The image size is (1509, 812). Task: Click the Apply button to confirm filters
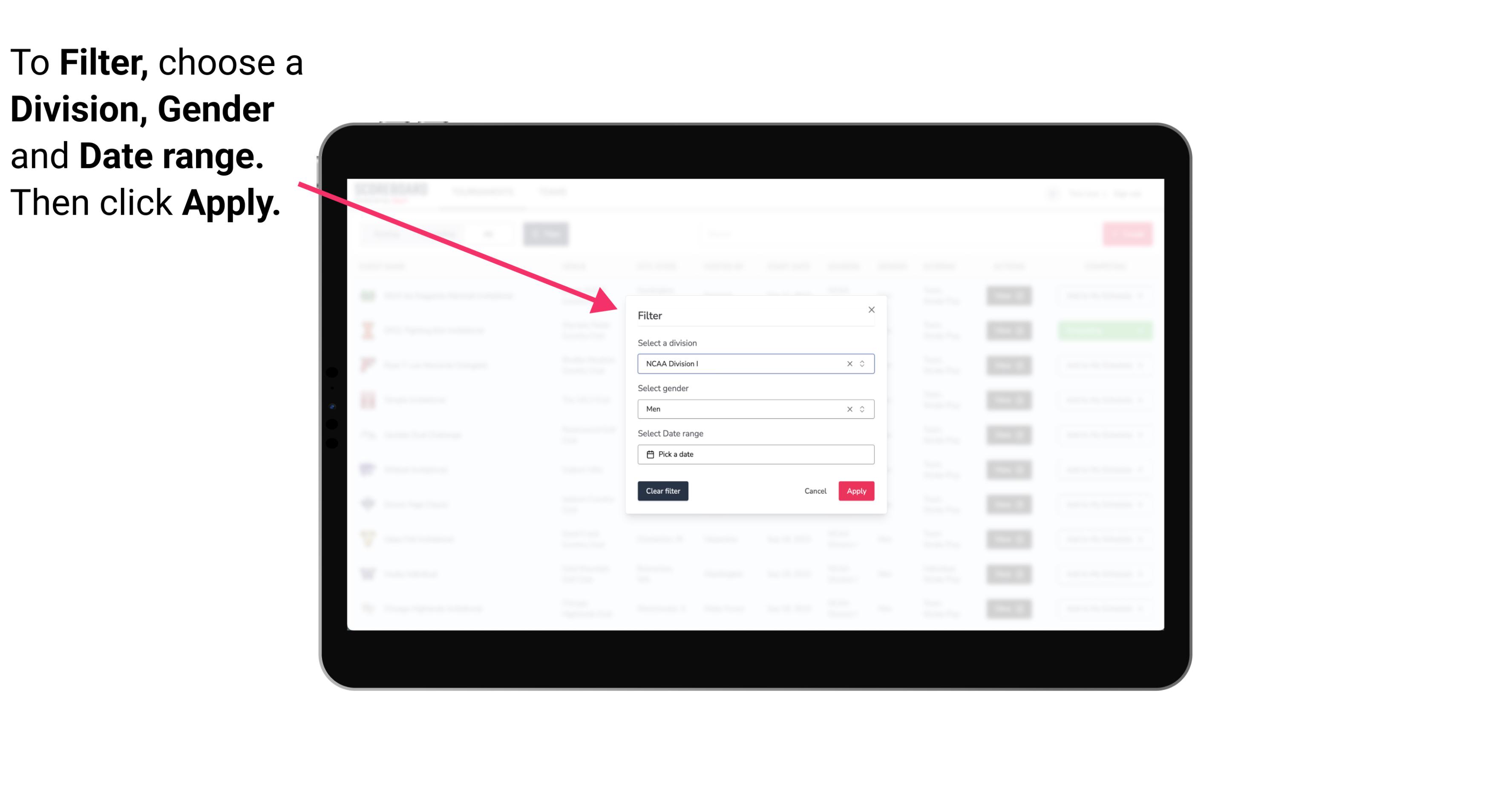[855, 491]
